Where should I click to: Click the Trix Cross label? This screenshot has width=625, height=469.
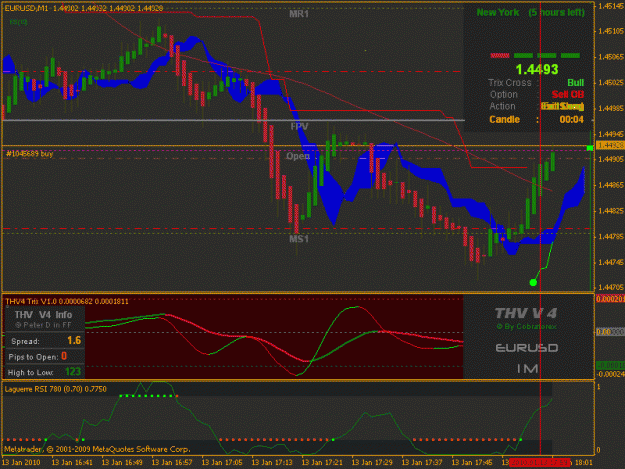(510, 83)
